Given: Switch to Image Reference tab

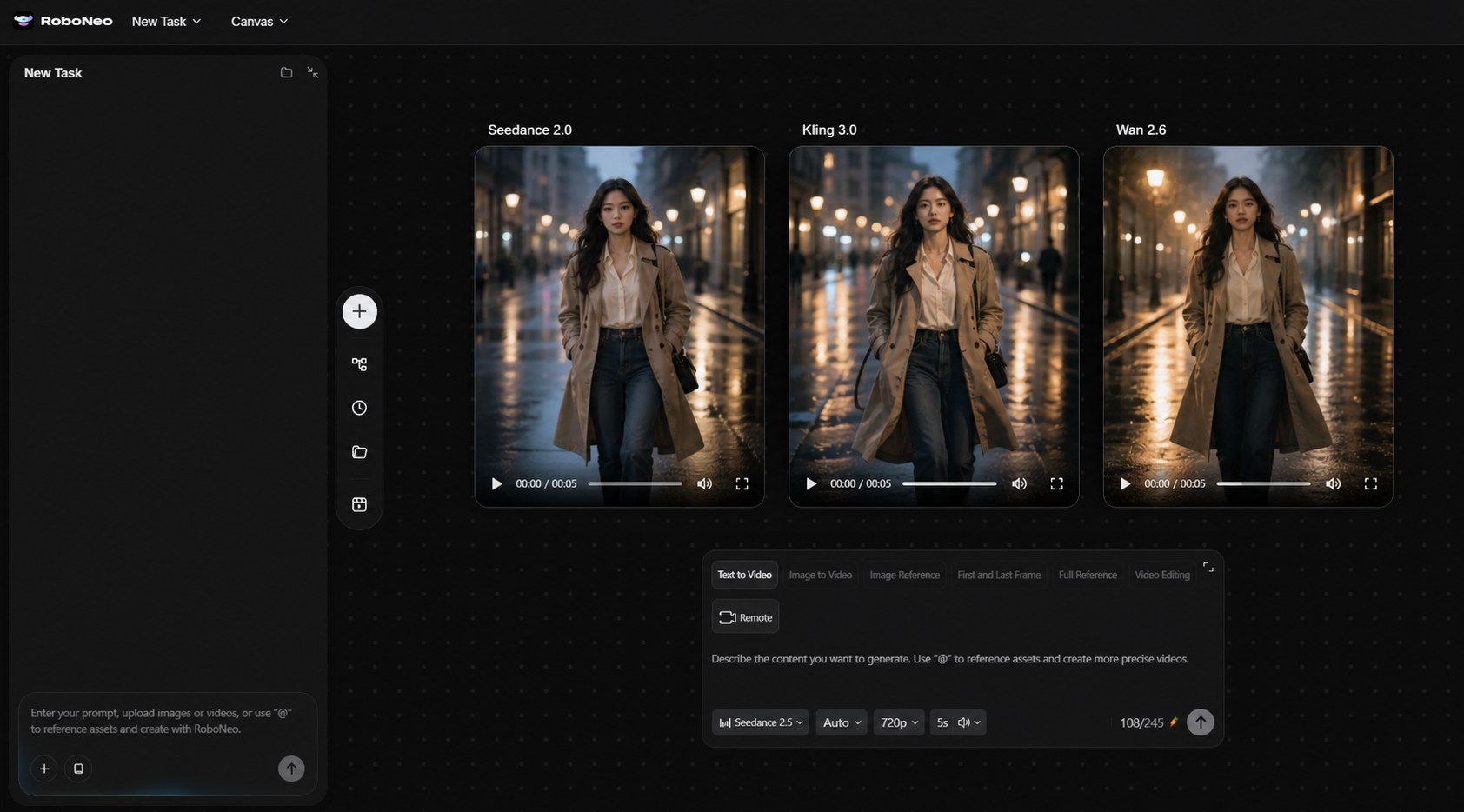Looking at the screenshot, I should point(904,575).
